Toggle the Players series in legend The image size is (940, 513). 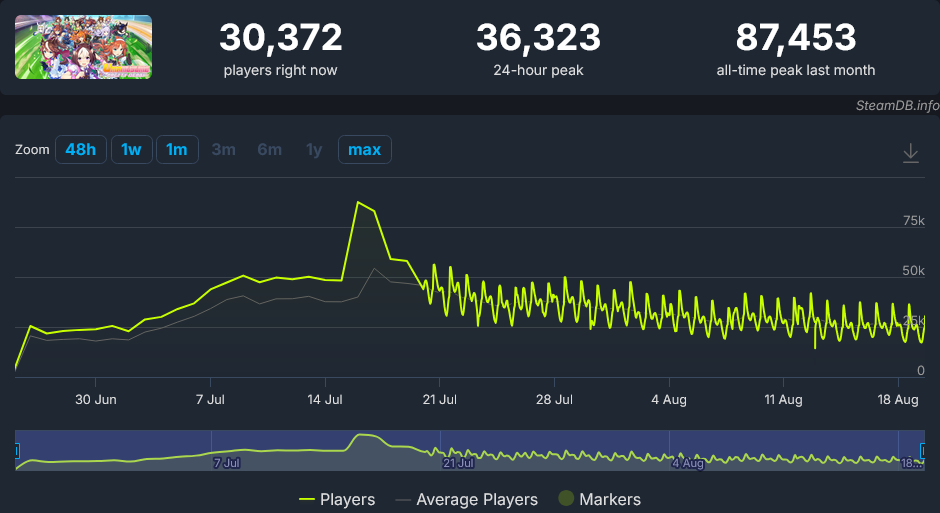(337, 499)
